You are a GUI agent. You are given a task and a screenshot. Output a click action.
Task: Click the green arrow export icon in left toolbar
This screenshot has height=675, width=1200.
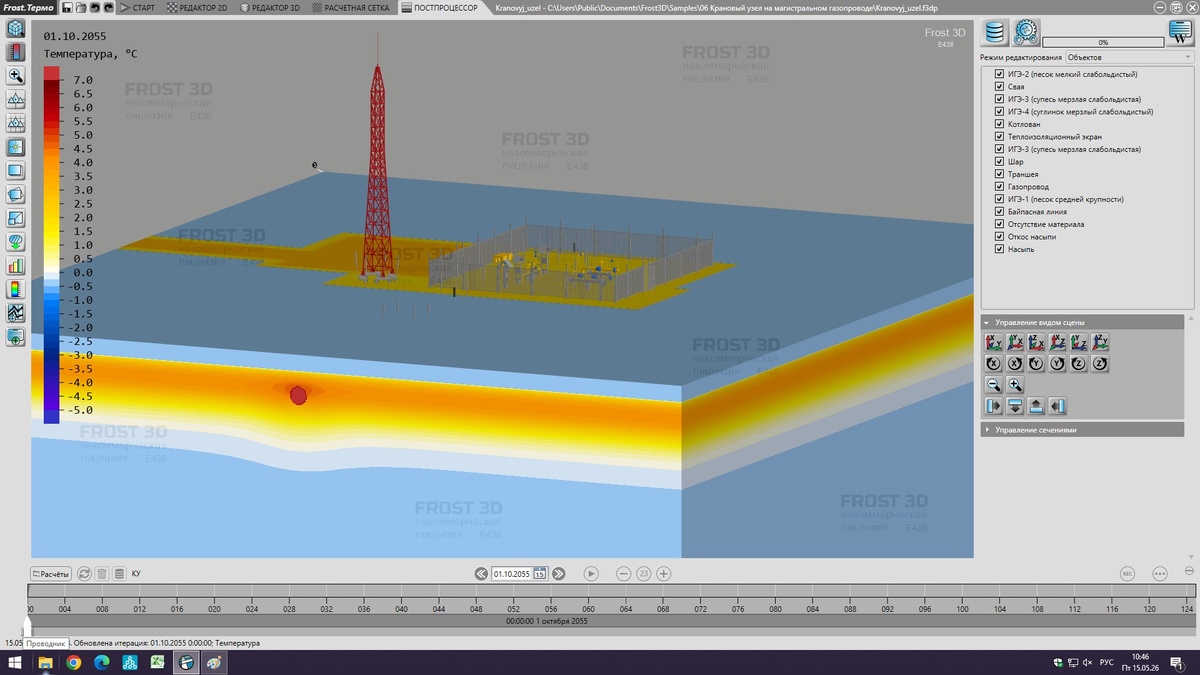pyautogui.click(x=16, y=242)
